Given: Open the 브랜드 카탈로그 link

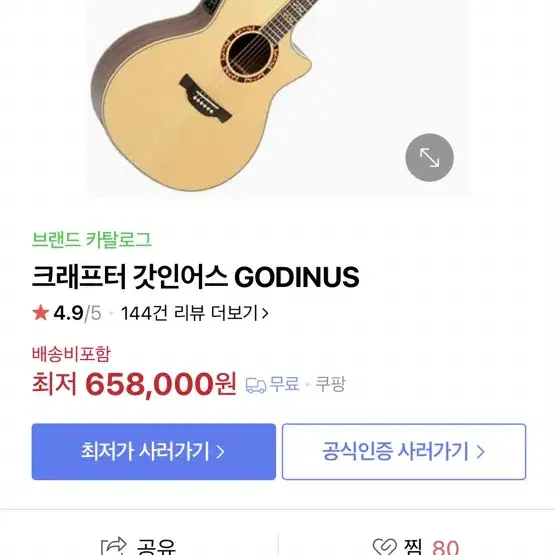Looking at the screenshot, I should pyautogui.click(x=92, y=240).
